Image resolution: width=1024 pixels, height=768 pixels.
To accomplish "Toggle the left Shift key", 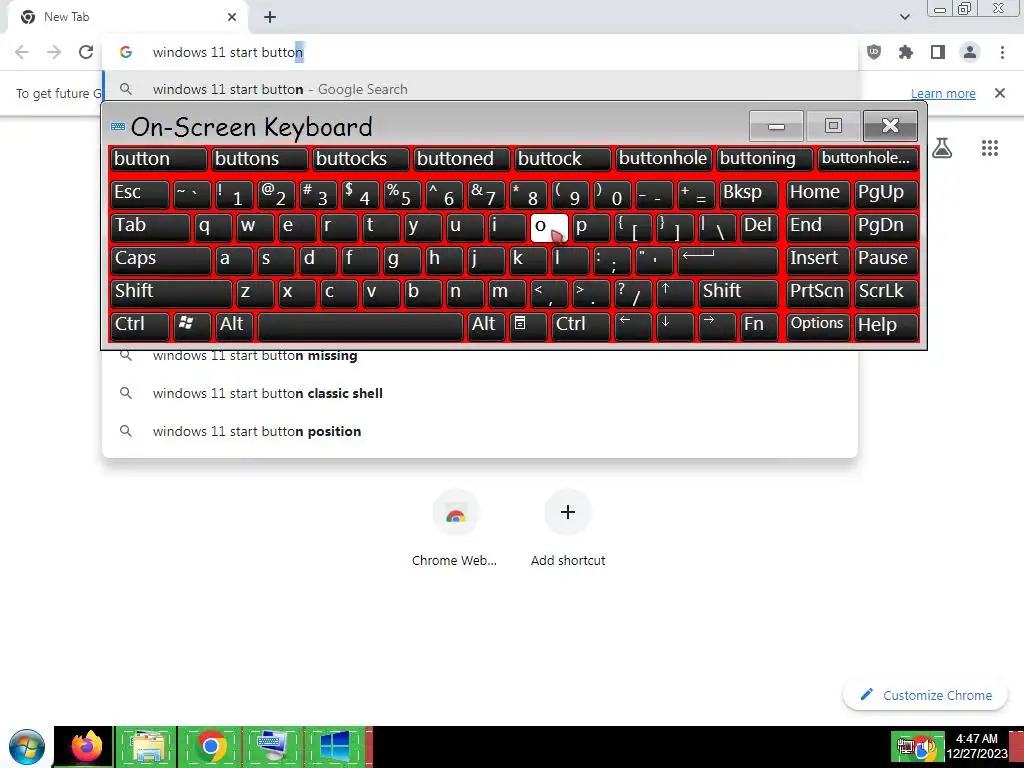I will tap(171, 293).
